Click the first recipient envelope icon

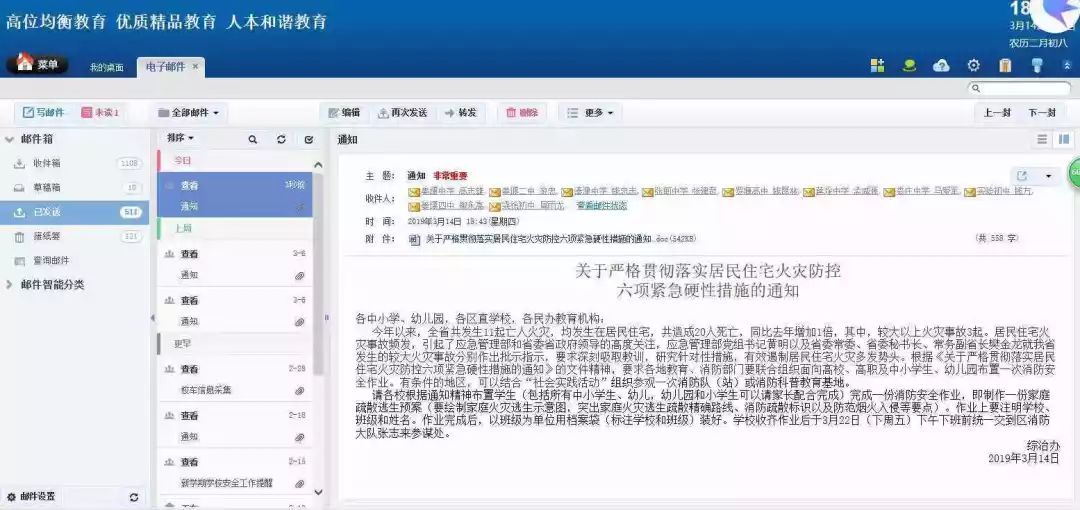tap(414, 192)
